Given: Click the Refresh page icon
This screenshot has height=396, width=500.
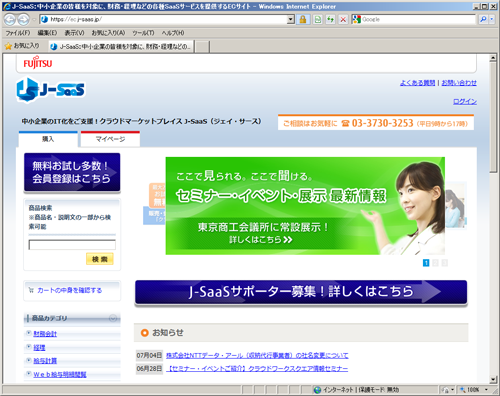Looking at the screenshot, I should 330,19.
